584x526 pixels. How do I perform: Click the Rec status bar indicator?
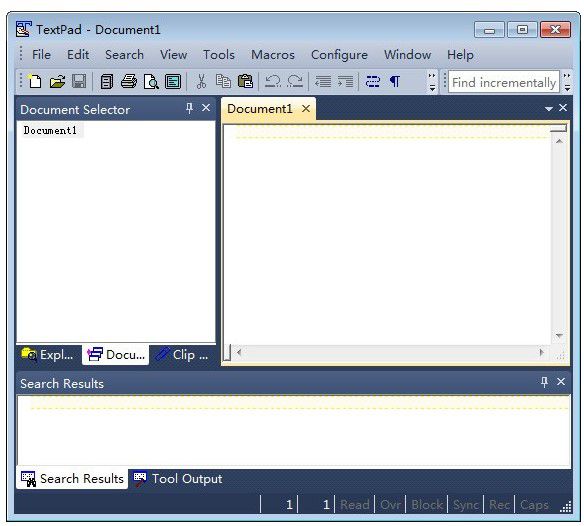tap(499, 505)
